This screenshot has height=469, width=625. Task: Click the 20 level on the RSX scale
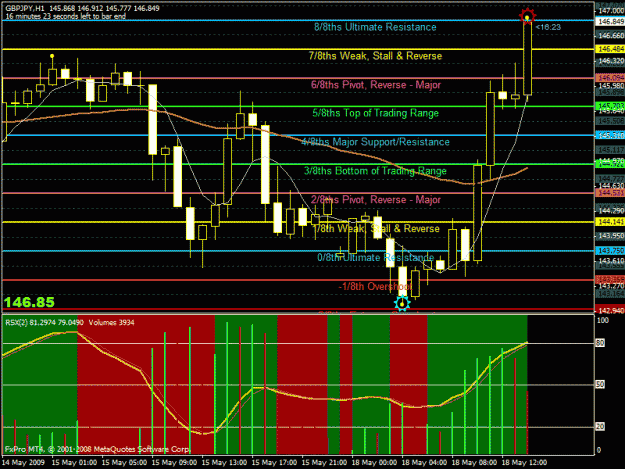(x=600, y=427)
